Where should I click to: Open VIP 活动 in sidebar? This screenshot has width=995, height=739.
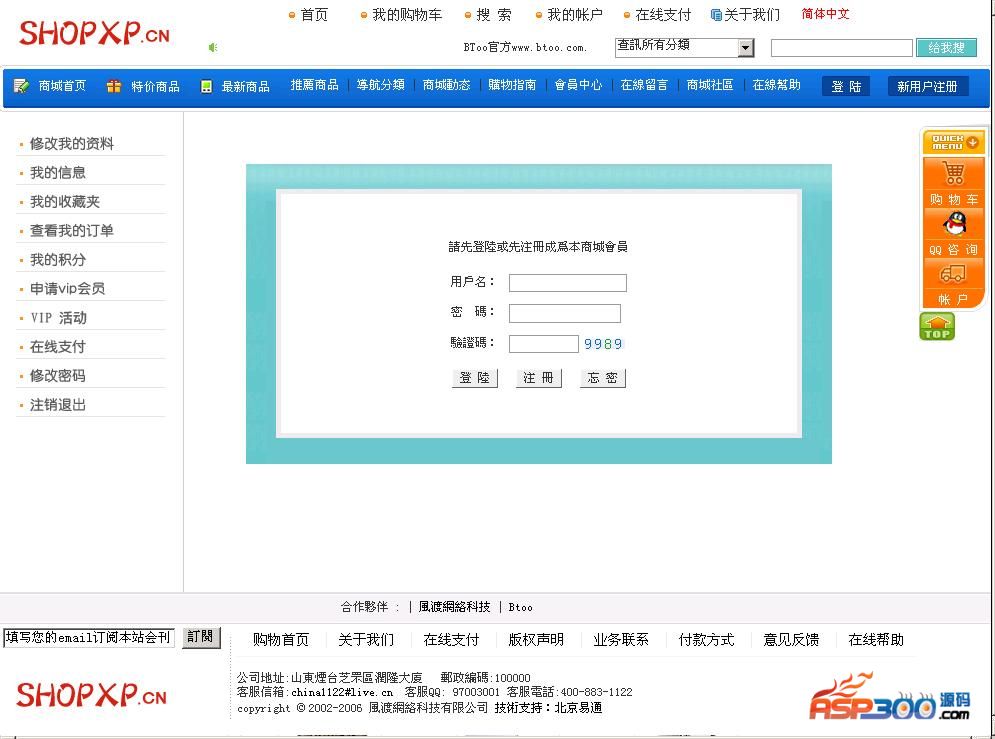click(x=58, y=318)
